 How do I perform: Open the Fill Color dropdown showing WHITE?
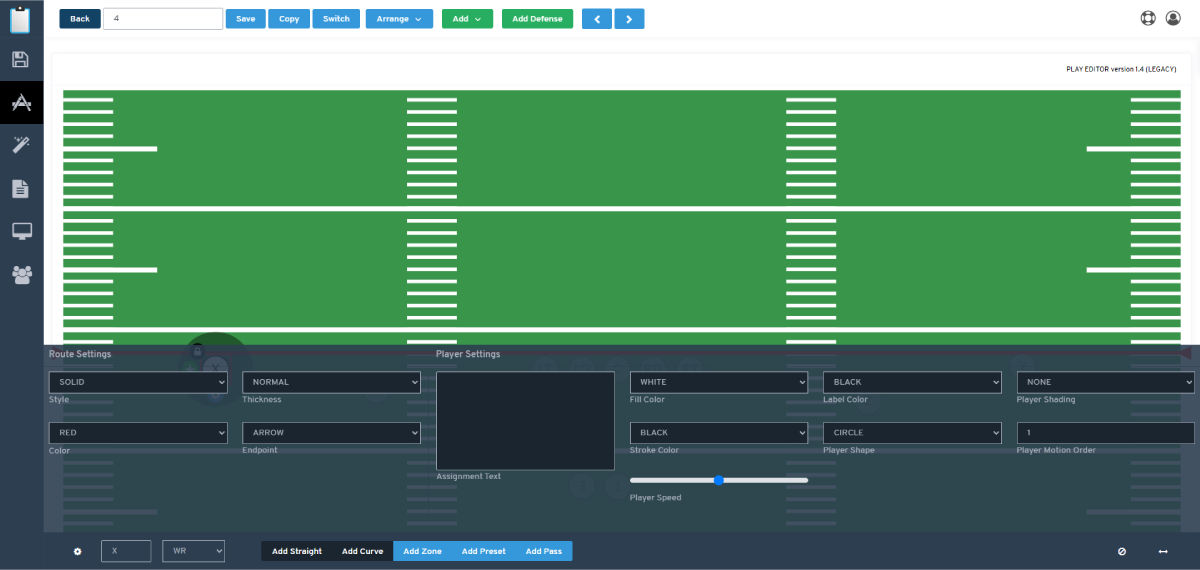click(719, 382)
